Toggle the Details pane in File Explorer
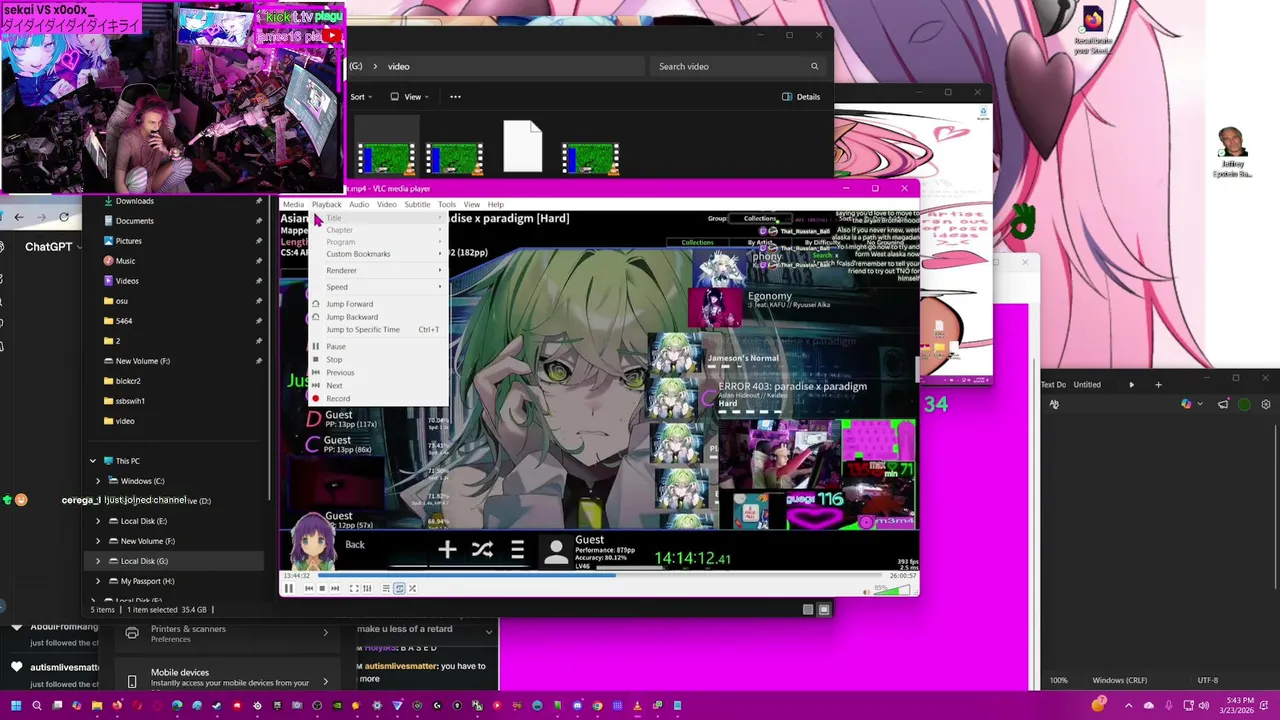Screen dimensions: 1280x720 click(x=801, y=97)
